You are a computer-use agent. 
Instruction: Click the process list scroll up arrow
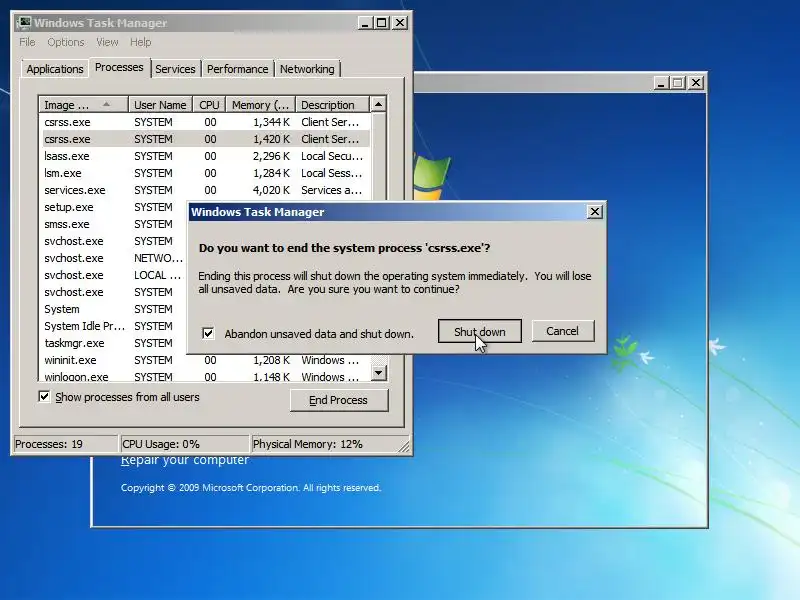coord(378,104)
